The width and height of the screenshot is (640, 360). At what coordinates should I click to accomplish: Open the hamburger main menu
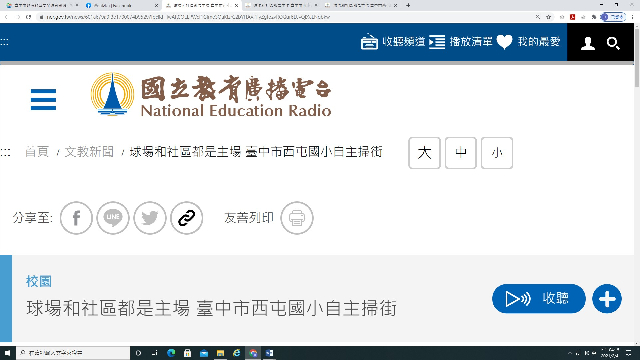pos(43,99)
